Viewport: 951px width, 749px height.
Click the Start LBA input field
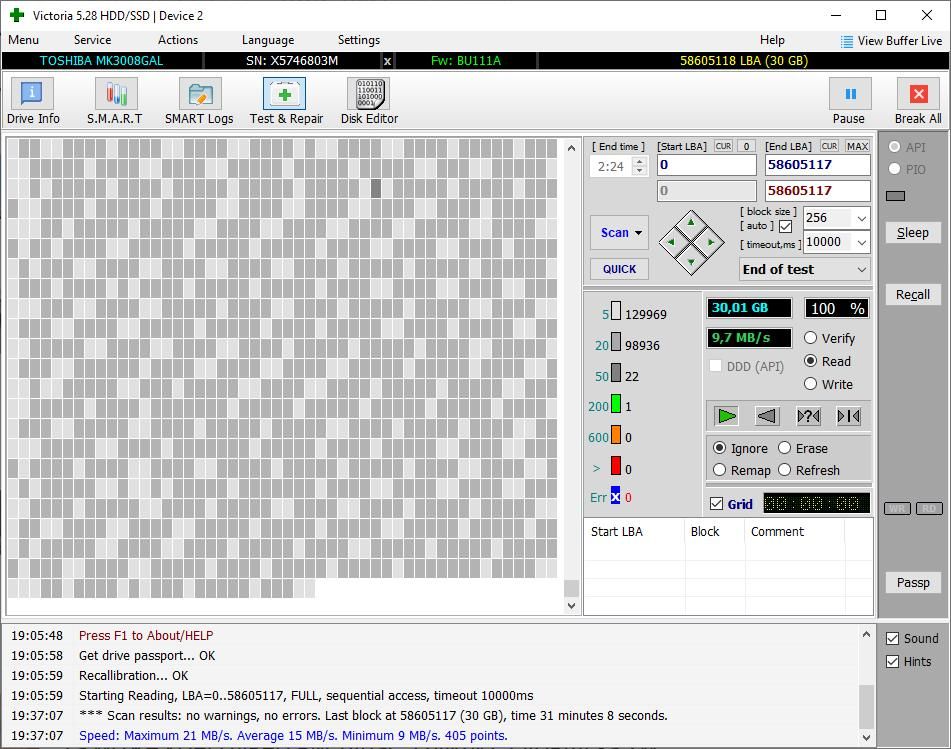click(x=707, y=165)
